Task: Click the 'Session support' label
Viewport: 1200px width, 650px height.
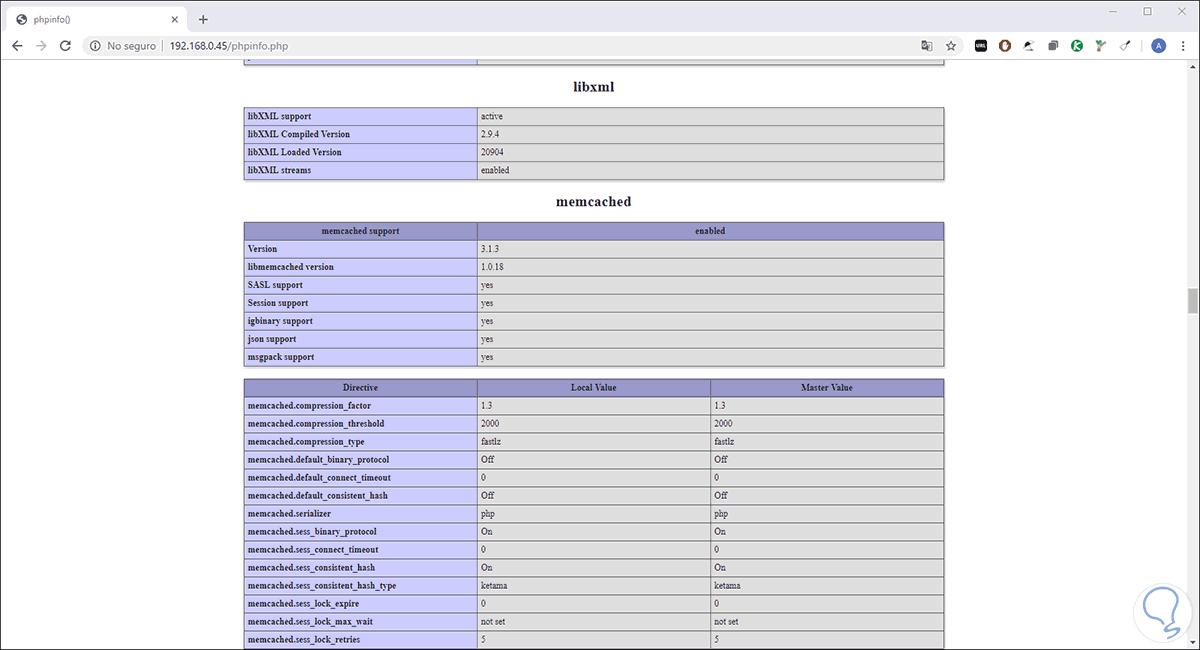Action: (278, 303)
